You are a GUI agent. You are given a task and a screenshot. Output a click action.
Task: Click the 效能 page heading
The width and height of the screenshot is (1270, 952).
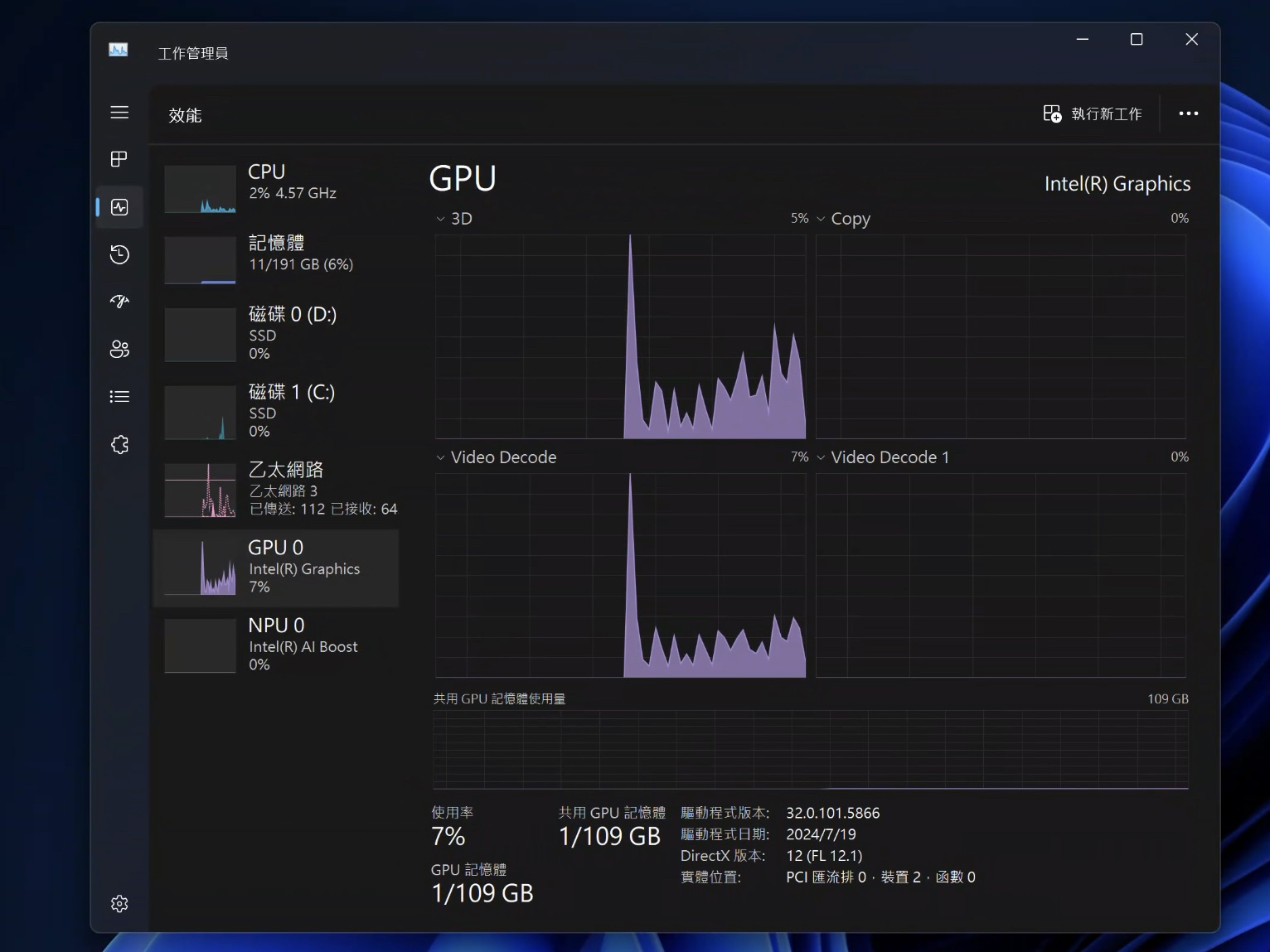coord(185,115)
